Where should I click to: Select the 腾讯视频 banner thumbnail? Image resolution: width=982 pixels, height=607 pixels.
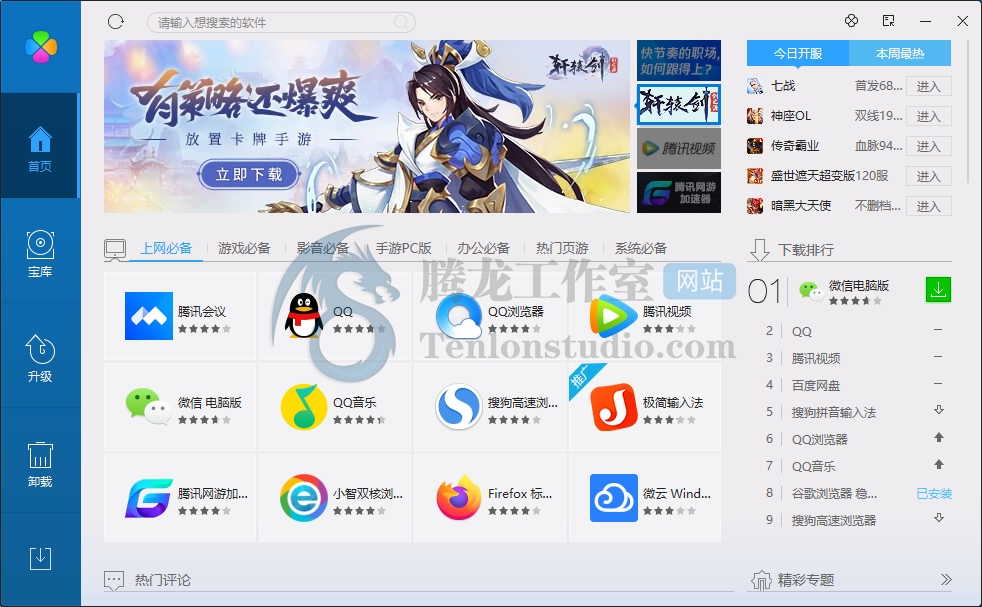coord(679,148)
